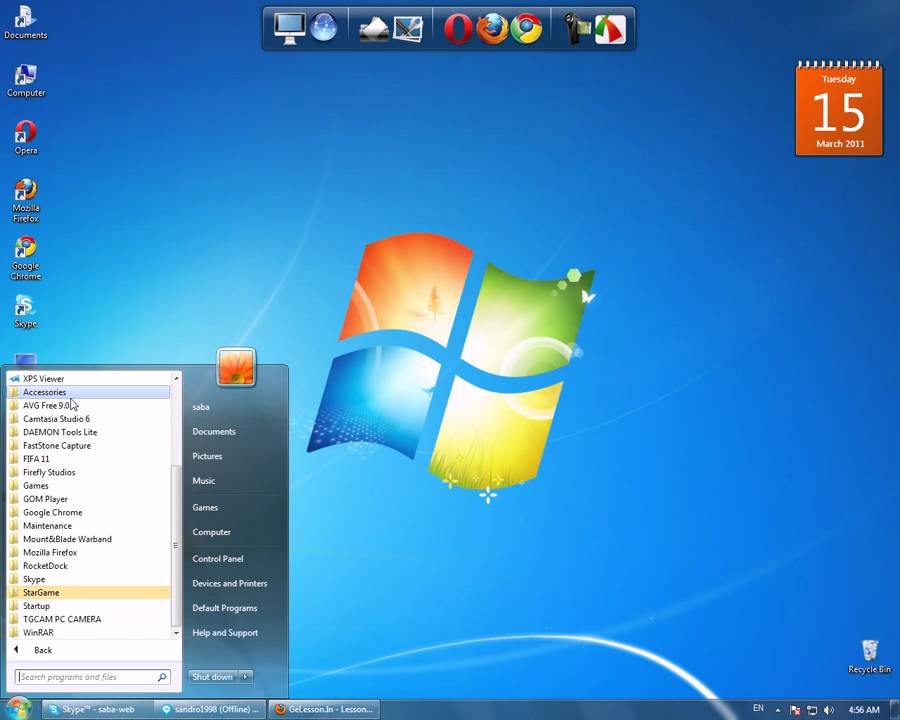
Task: Click the Action Center flag tray icon
Action: (795, 710)
